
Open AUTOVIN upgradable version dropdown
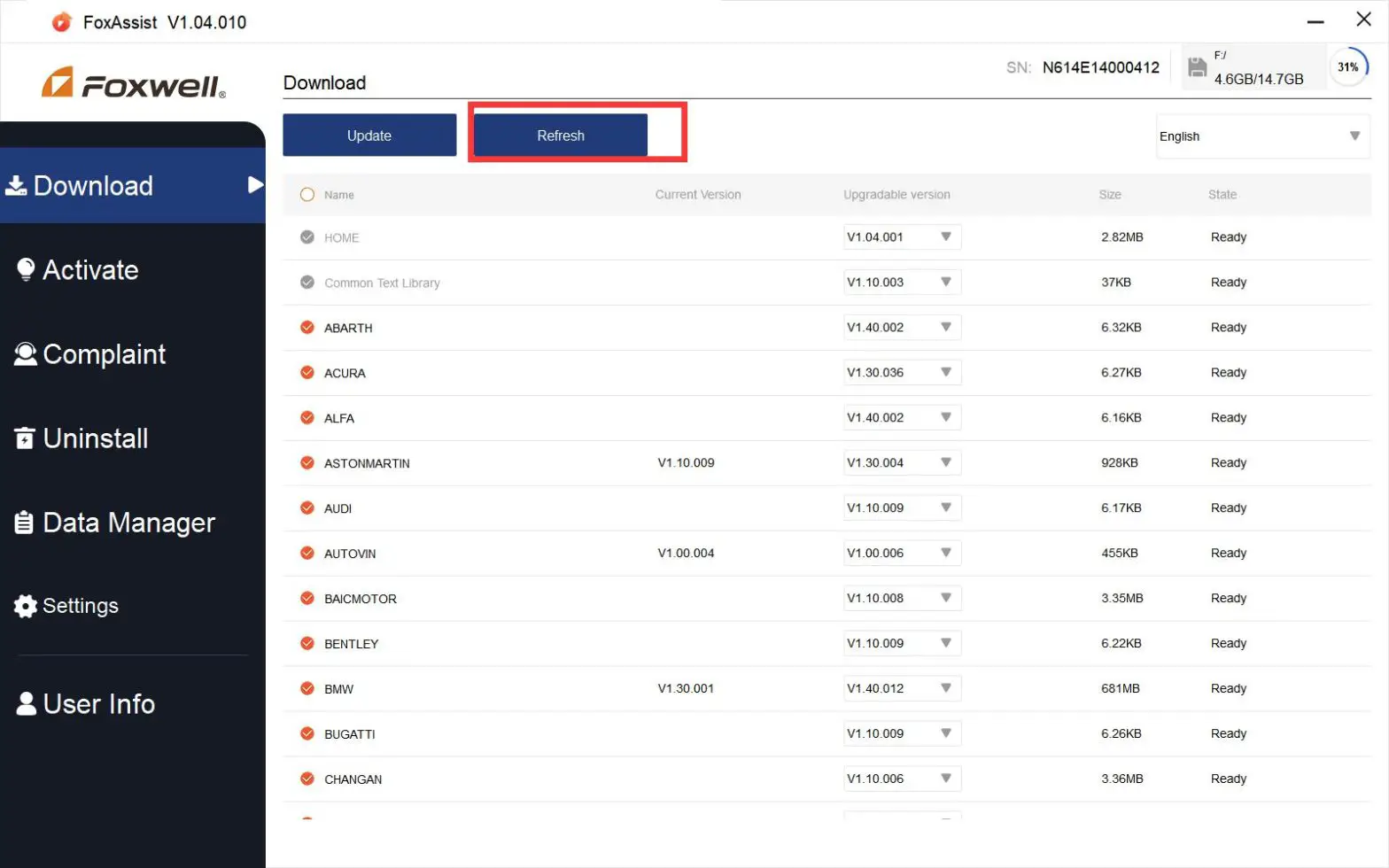click(902, 553)
